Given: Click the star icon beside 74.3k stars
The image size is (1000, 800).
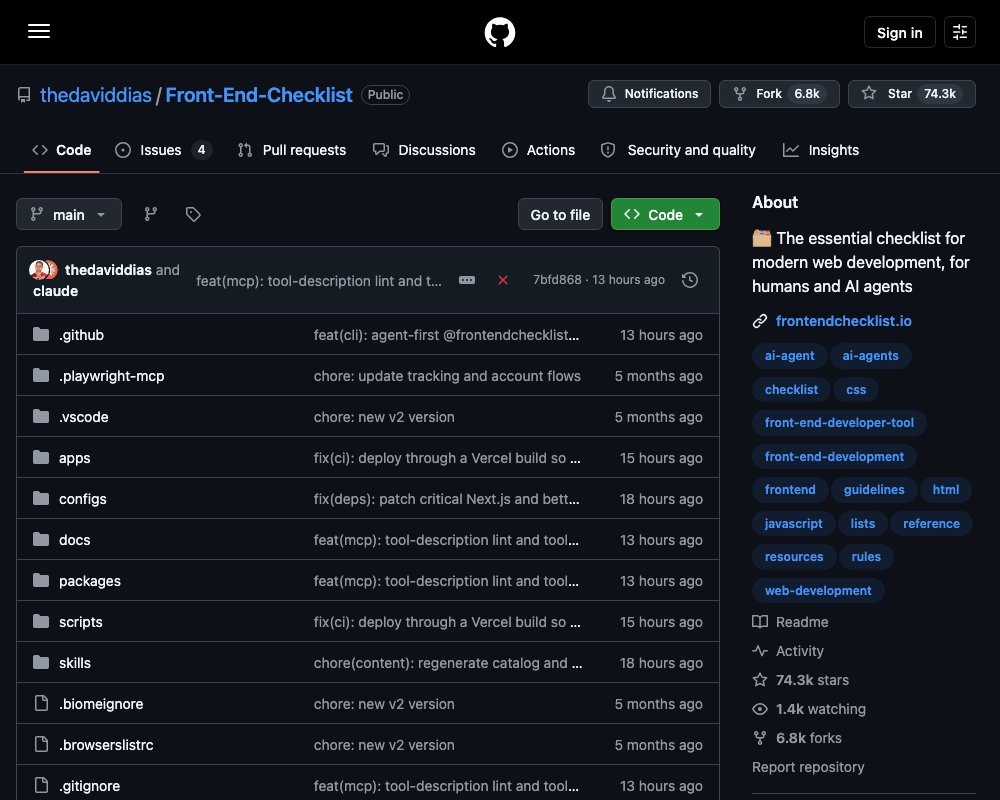Looking at the screenshot, I should [760, 679].
